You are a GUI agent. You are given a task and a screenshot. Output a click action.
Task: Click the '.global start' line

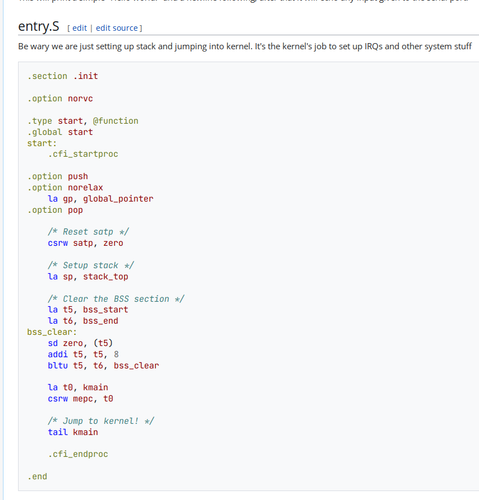60,132
